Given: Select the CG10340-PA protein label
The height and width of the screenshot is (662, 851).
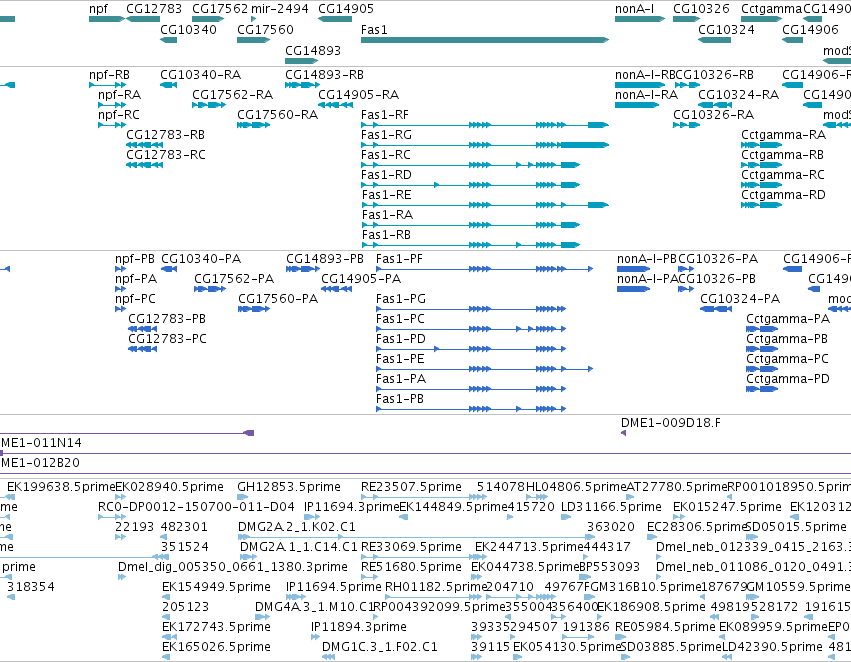Looking at the screenshot, I should tap(201, 259).
